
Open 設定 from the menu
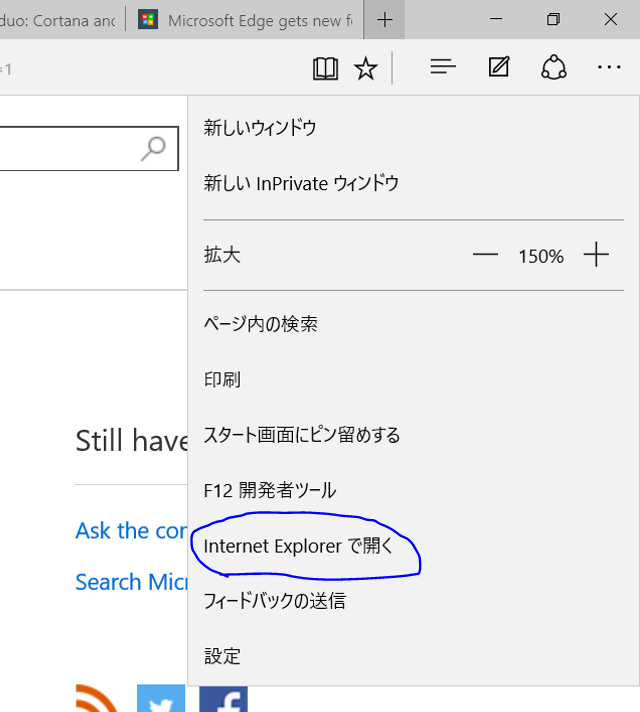(x=222, y=656)
